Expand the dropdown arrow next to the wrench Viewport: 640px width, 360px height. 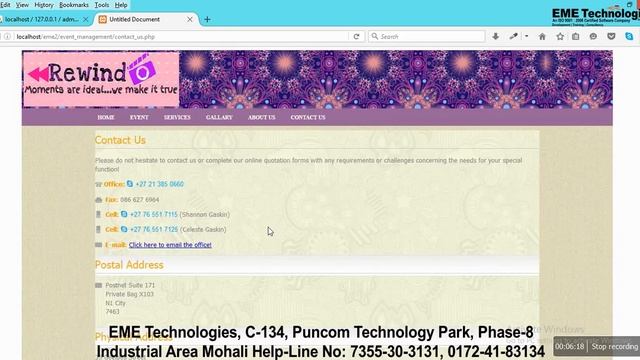click(527, 37)
